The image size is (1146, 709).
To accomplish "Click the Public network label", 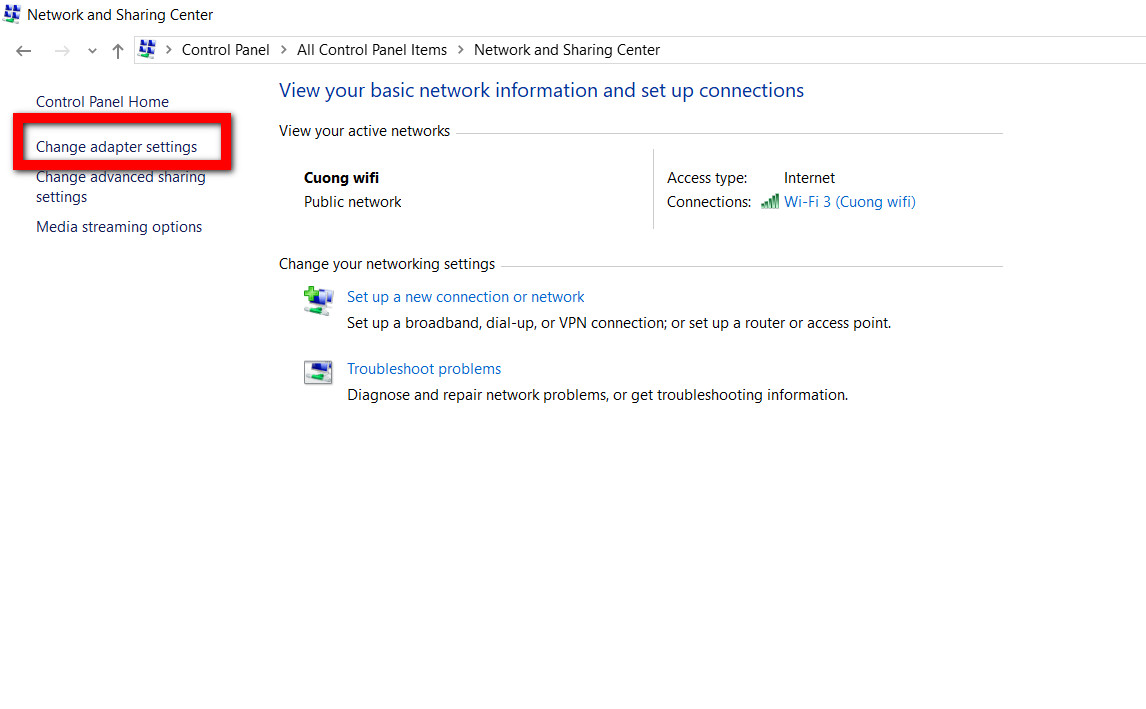I will pos(352,202).
